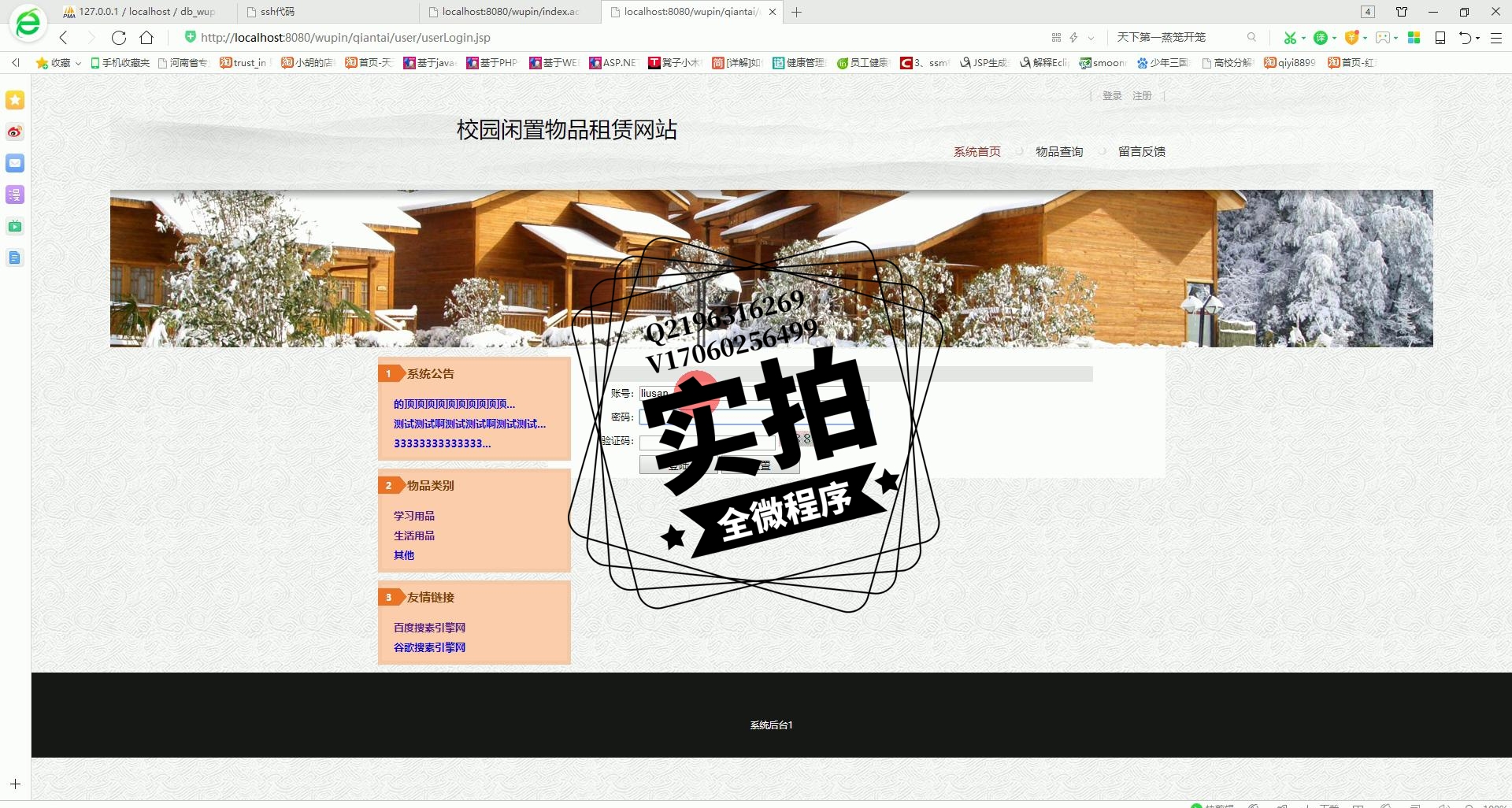Open announcement 测试测试啊测试测试啊测试测试...
Viewport: 1512px width, 808px height.
tap(469, 424)
